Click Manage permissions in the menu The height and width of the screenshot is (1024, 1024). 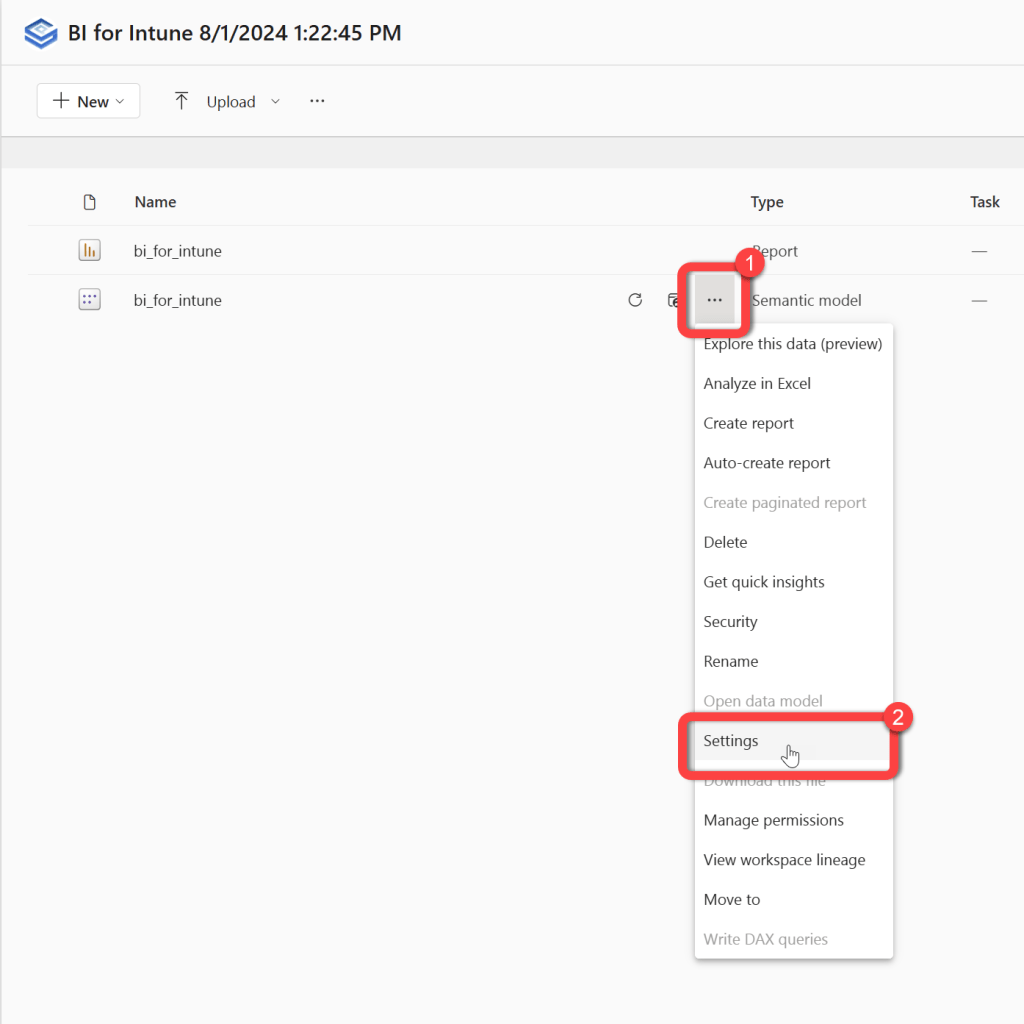point(773,820)
